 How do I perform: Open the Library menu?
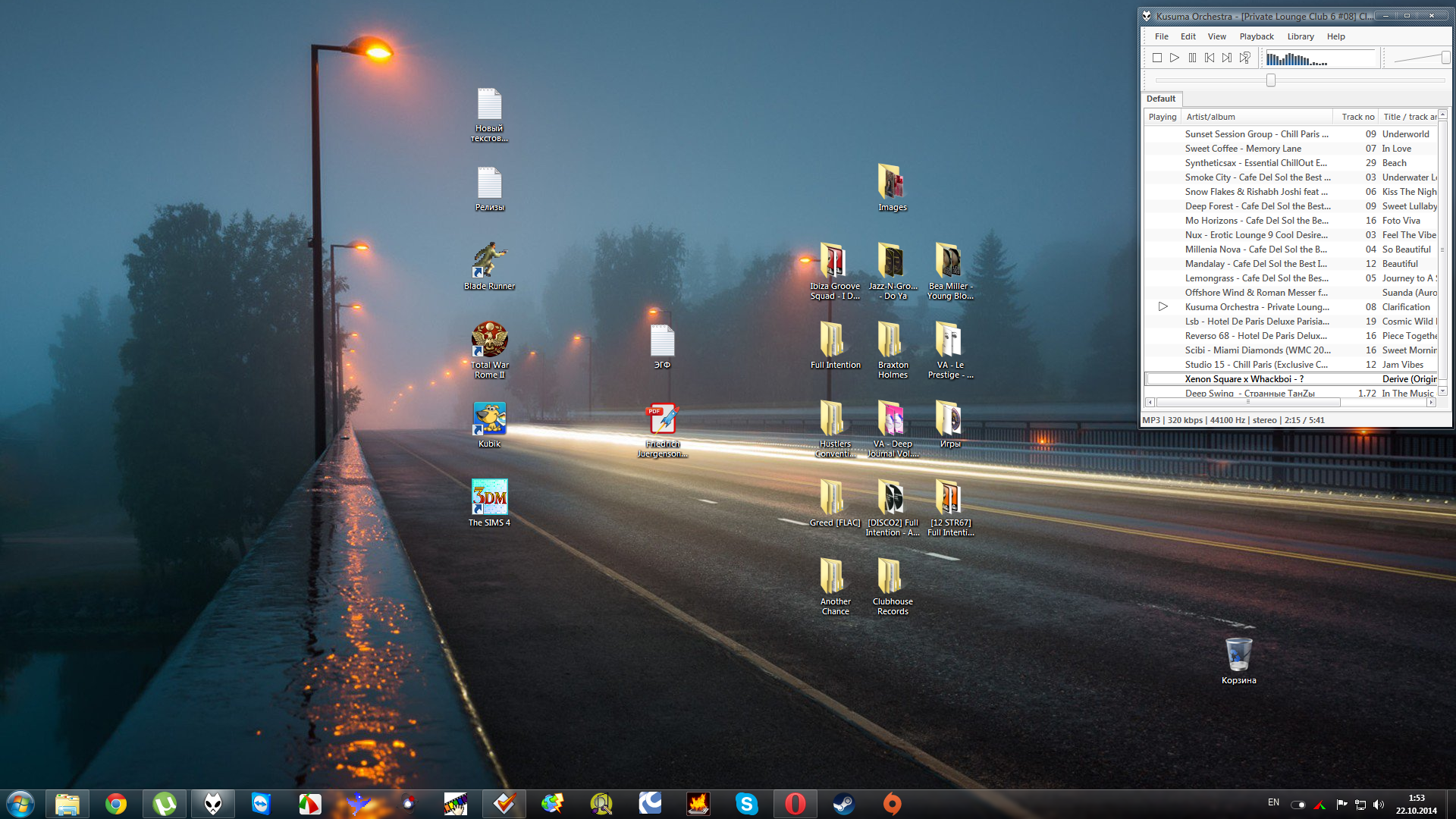[x=1300, y=36]
